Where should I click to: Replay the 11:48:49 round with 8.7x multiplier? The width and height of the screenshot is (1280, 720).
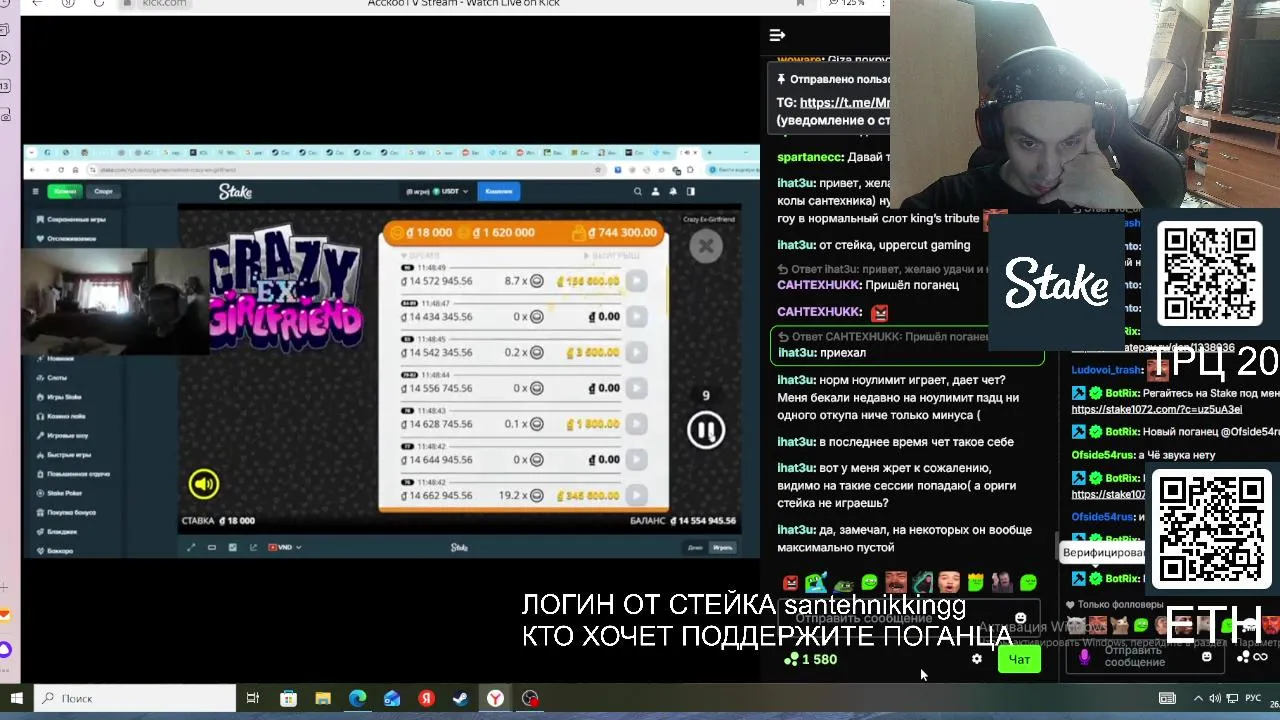pos(636,281)
